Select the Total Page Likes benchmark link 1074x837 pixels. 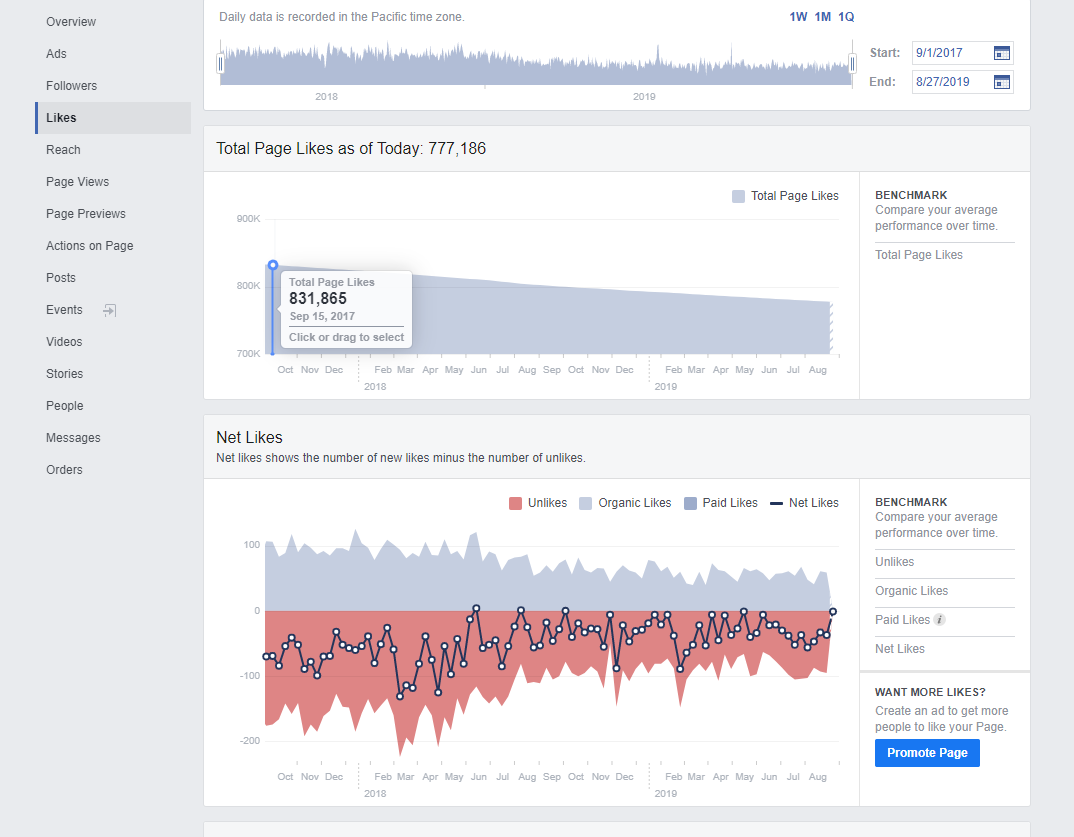click(919, 255)
